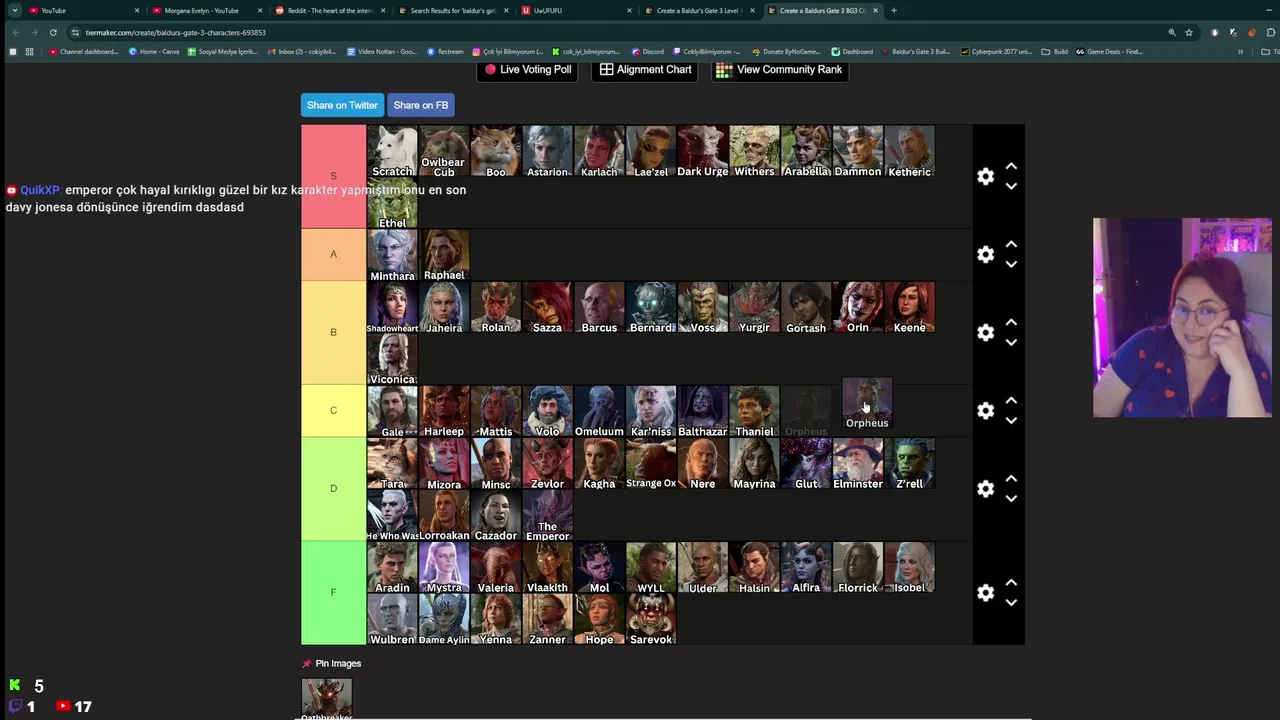Select Scratch character in S tier
The height and width of the screenshot is (720, 1280).
392,151
